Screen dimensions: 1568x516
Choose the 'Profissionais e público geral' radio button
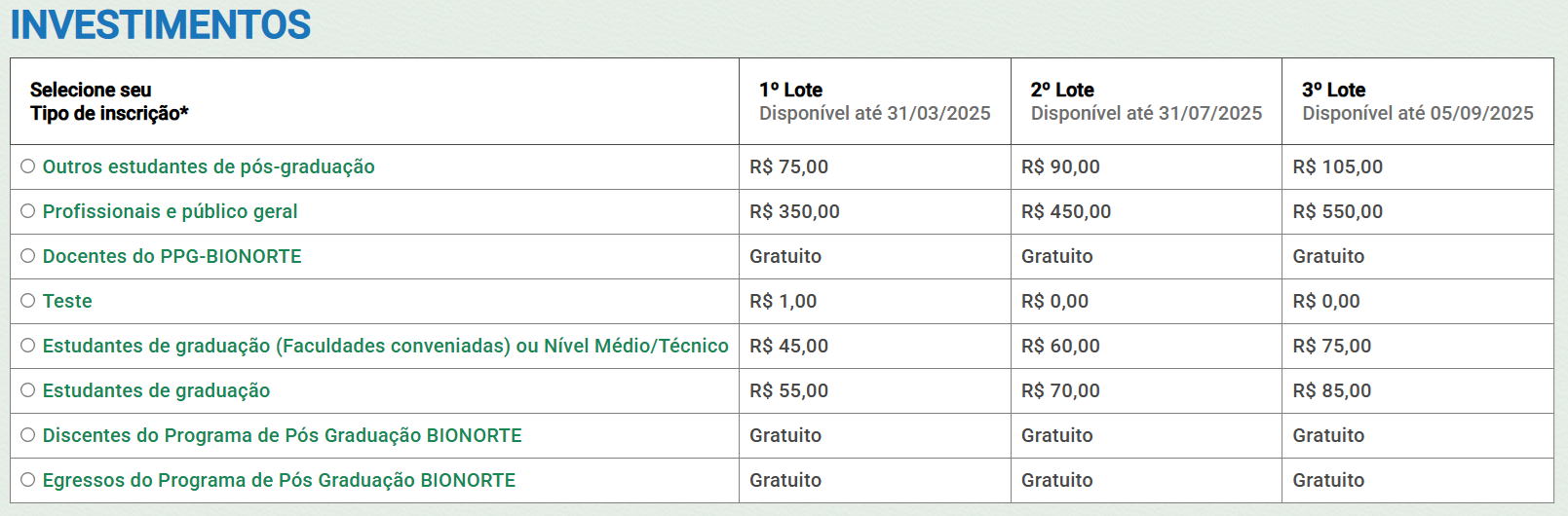click(28, 211)
